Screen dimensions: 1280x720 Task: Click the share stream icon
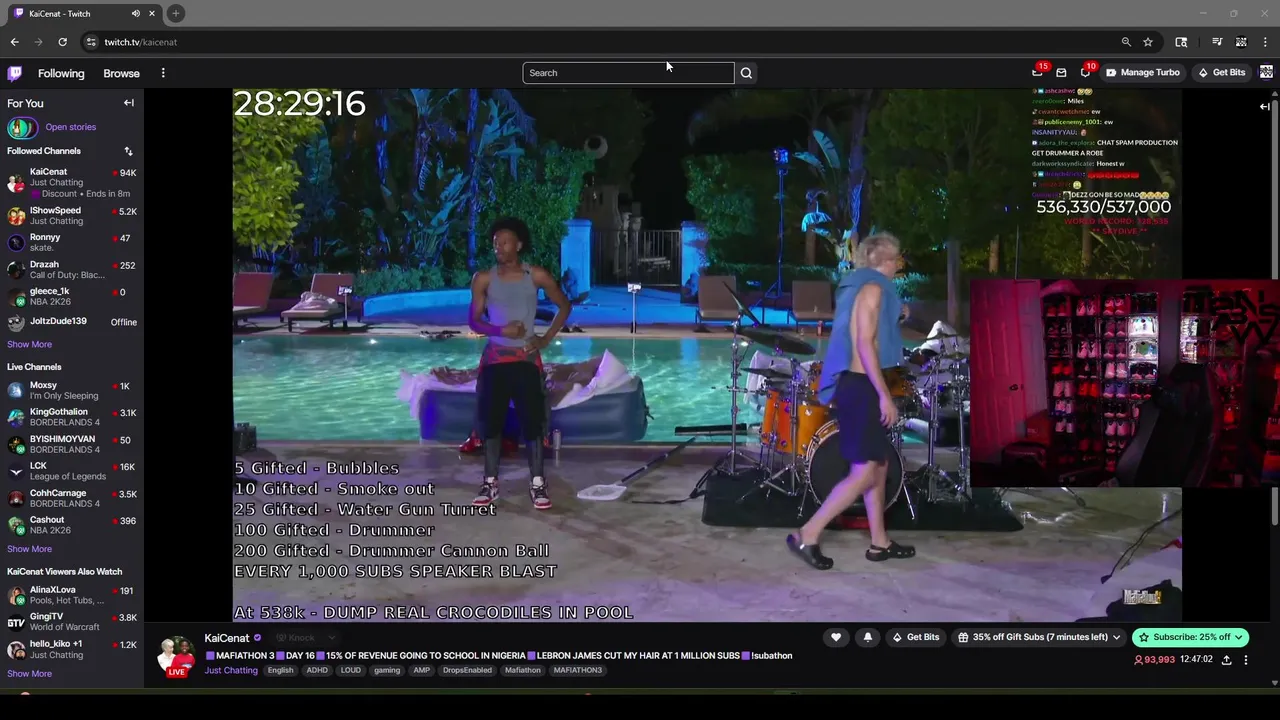[x=1227, y=660]
